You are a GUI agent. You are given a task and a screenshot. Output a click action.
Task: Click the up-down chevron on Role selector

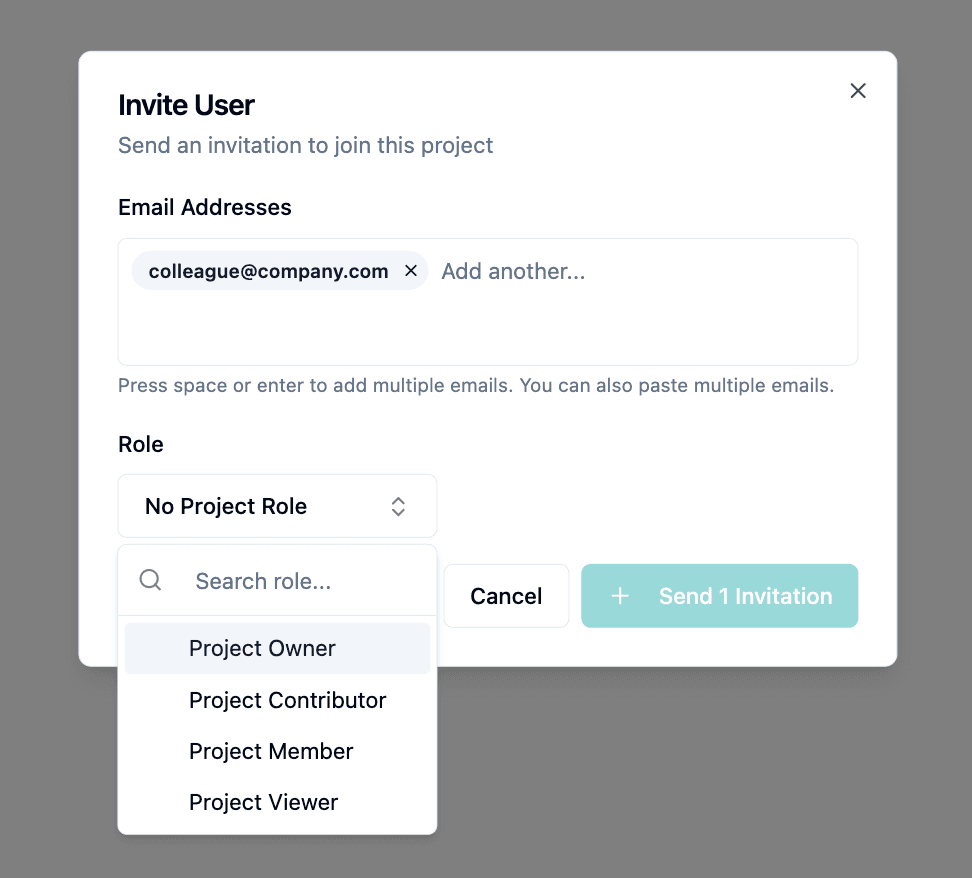398,506
